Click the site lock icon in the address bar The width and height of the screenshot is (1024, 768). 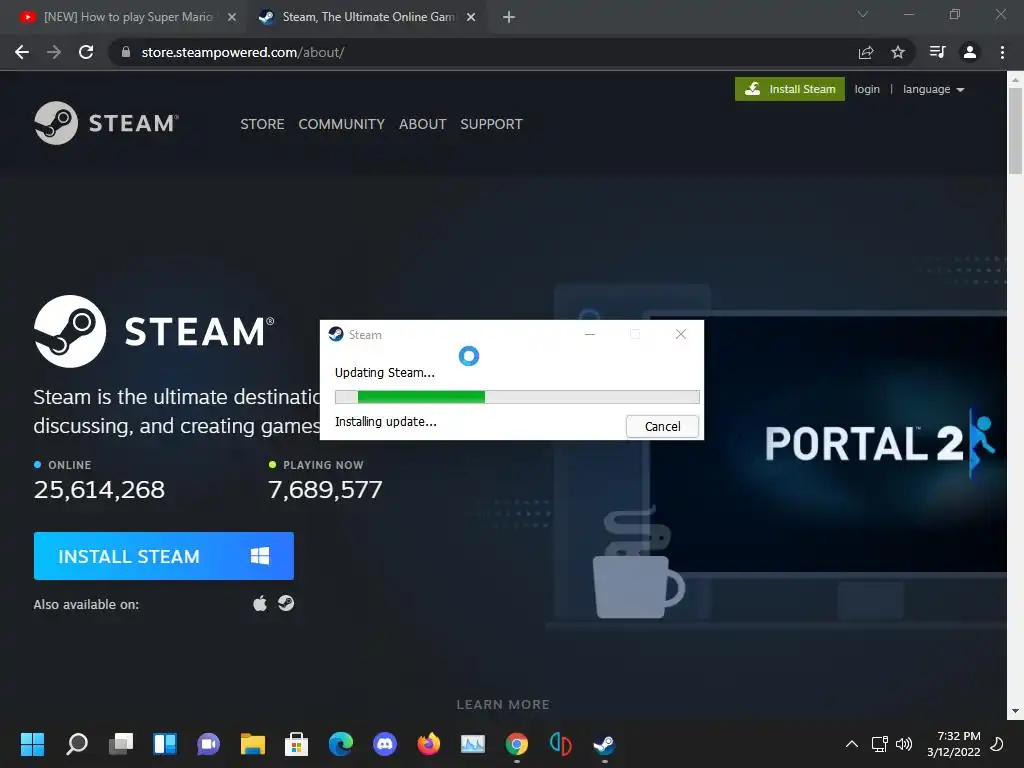126,52
